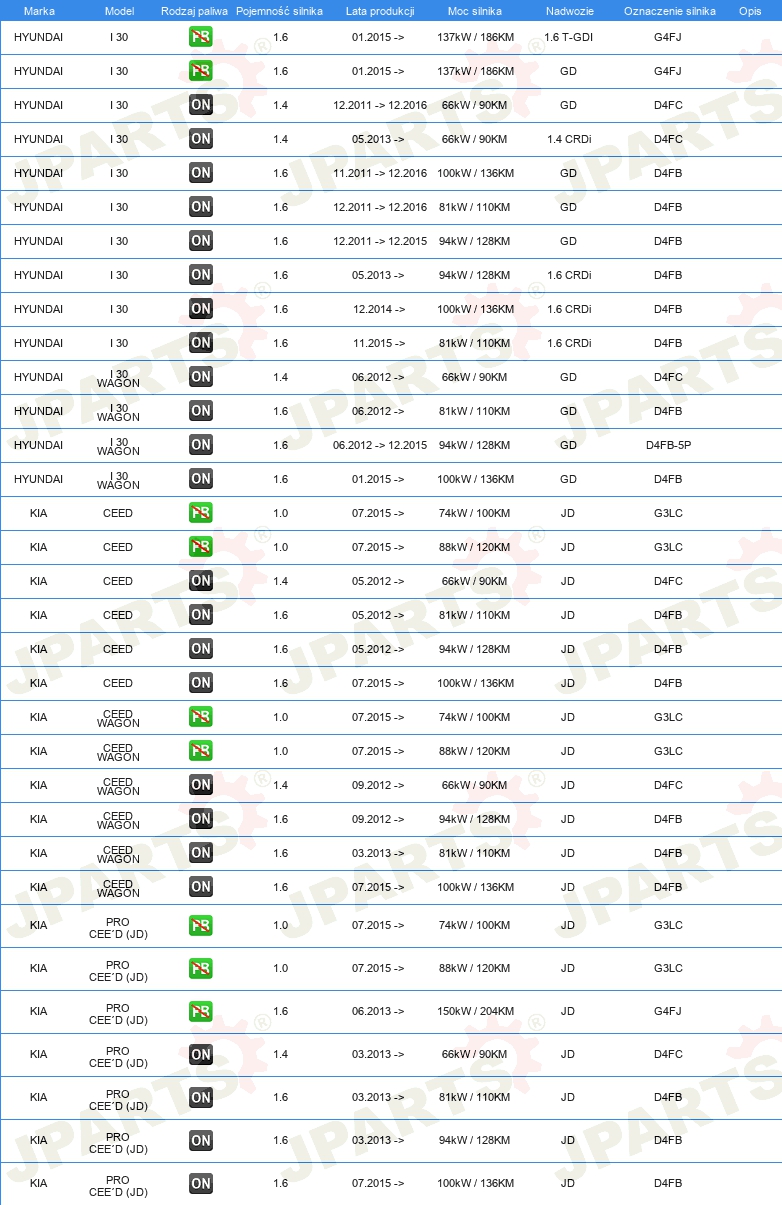The height and width of the screenshot is (1205, 782).
Task: Click the ON icon in the 11.2015 row
Action: point(201,343)
